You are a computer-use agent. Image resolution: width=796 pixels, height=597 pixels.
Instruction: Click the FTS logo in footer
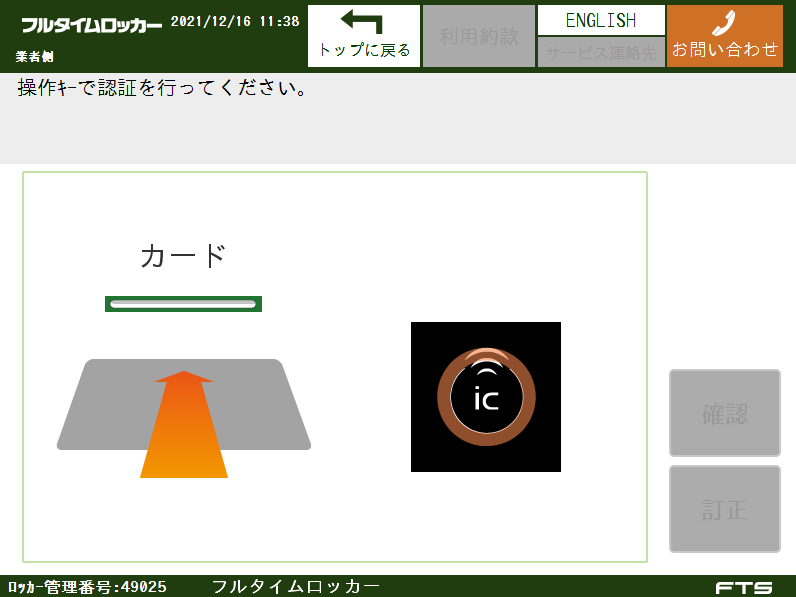(744, 588)
